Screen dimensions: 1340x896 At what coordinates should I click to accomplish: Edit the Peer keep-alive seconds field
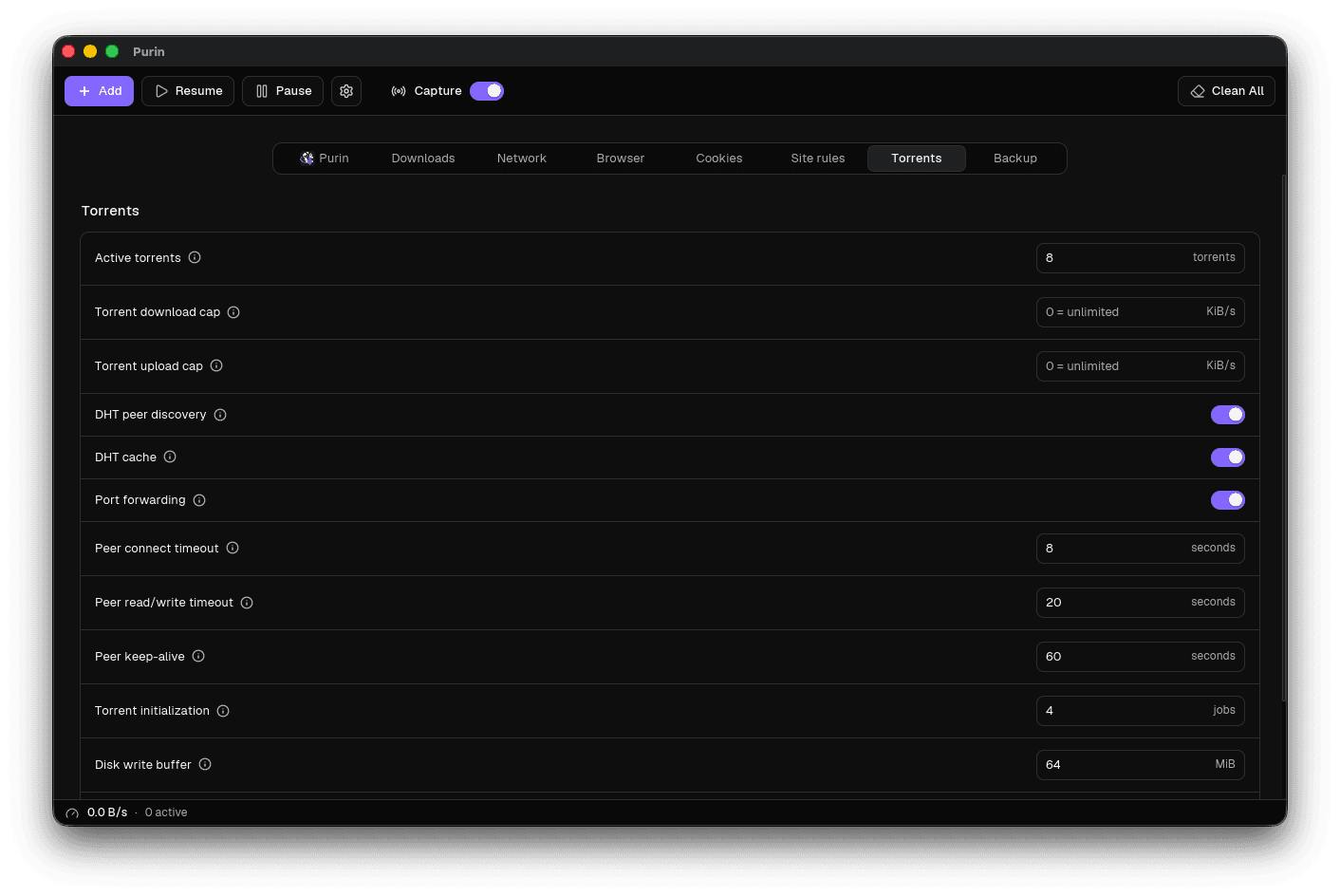tap(1141, 657)
